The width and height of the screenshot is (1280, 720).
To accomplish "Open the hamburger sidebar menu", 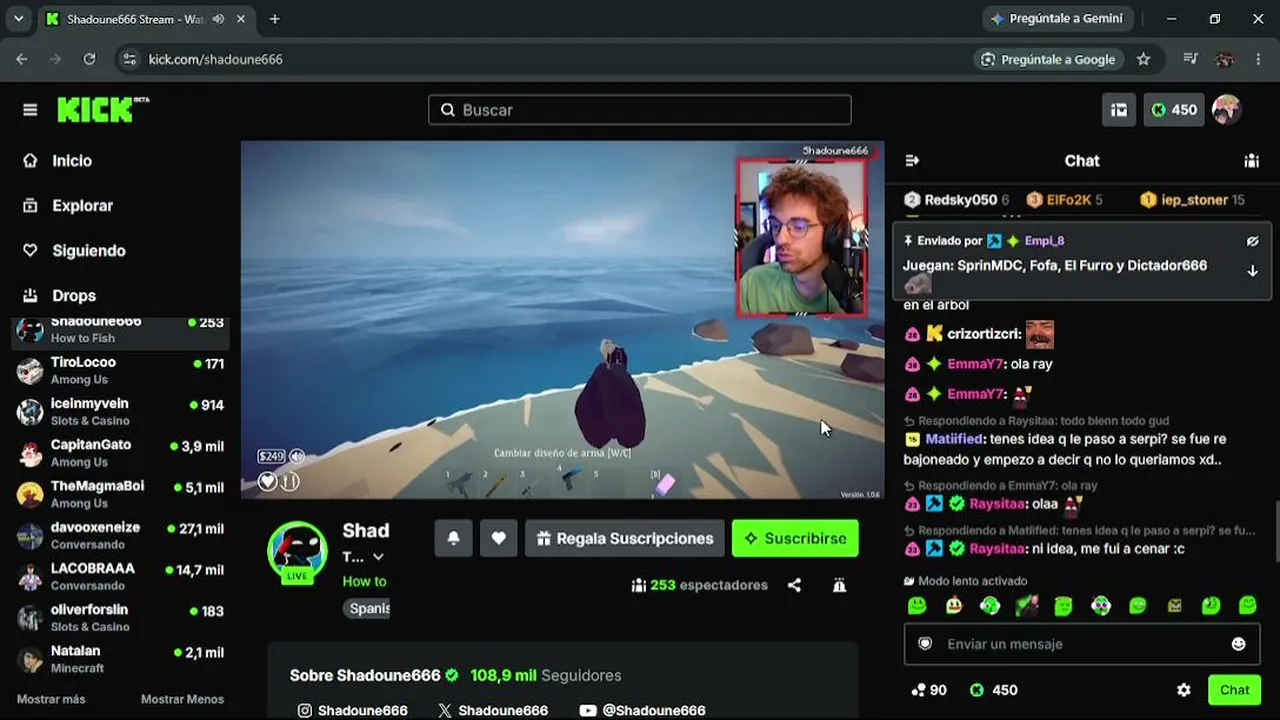I will (30, 110).
